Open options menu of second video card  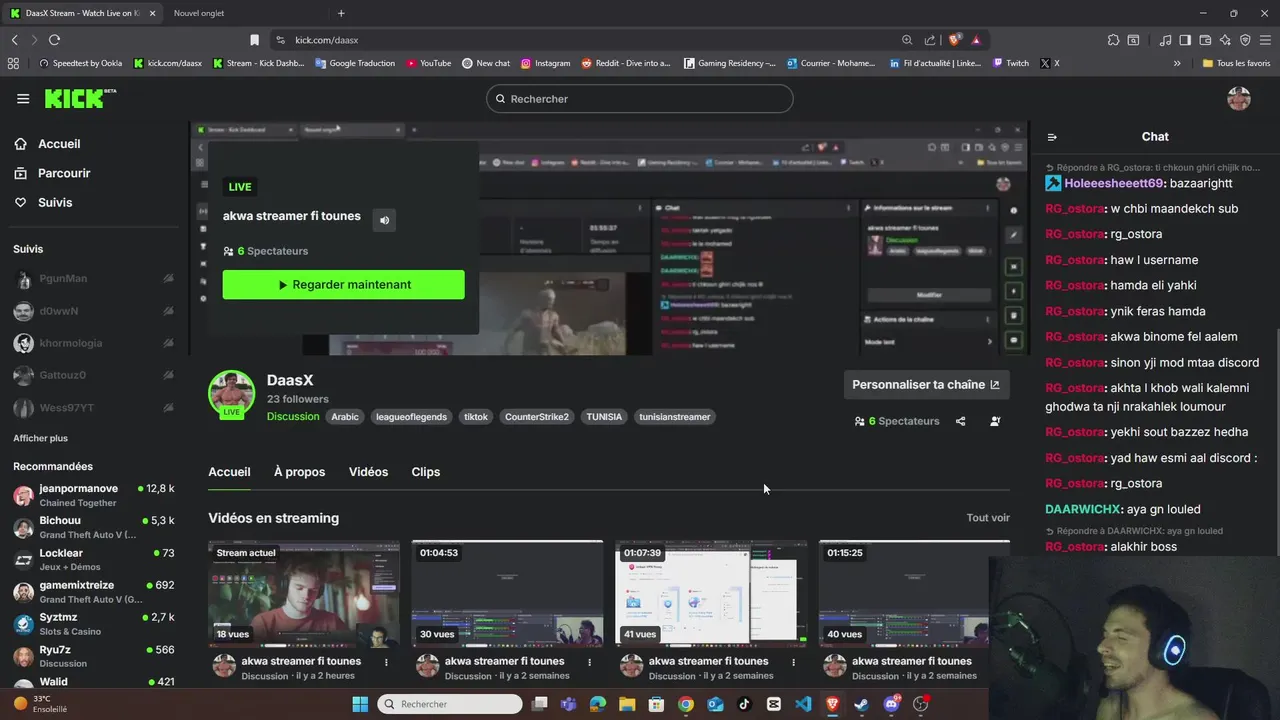[x=590, y=662]
